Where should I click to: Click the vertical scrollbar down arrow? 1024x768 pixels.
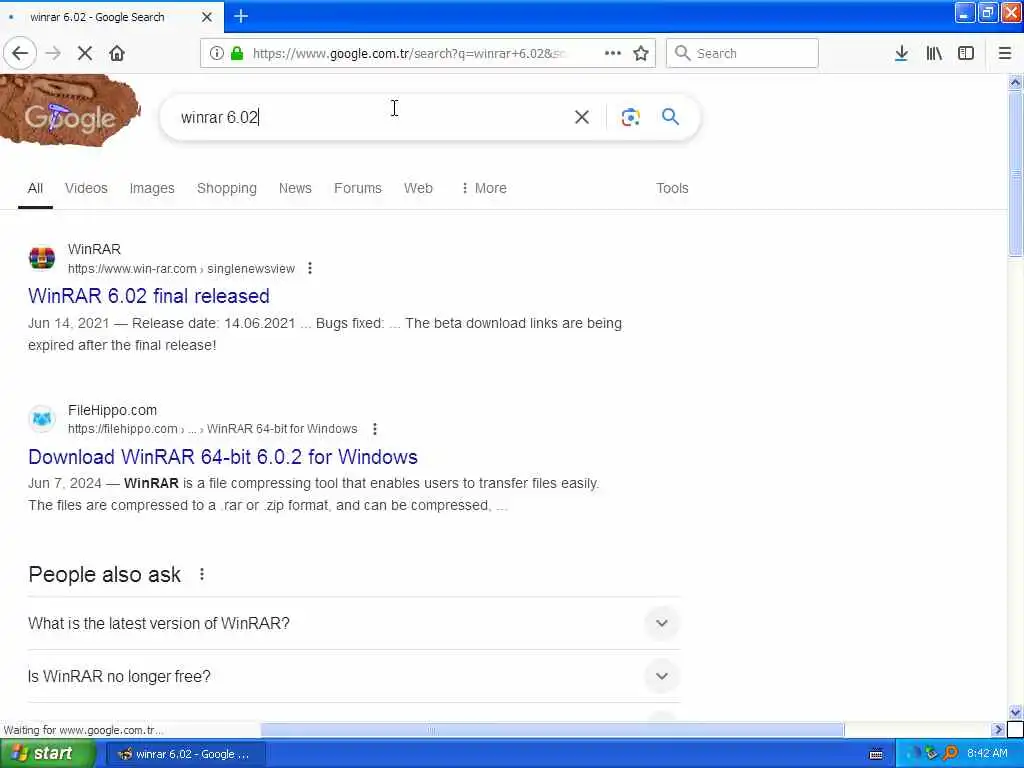pos(1016,712)
